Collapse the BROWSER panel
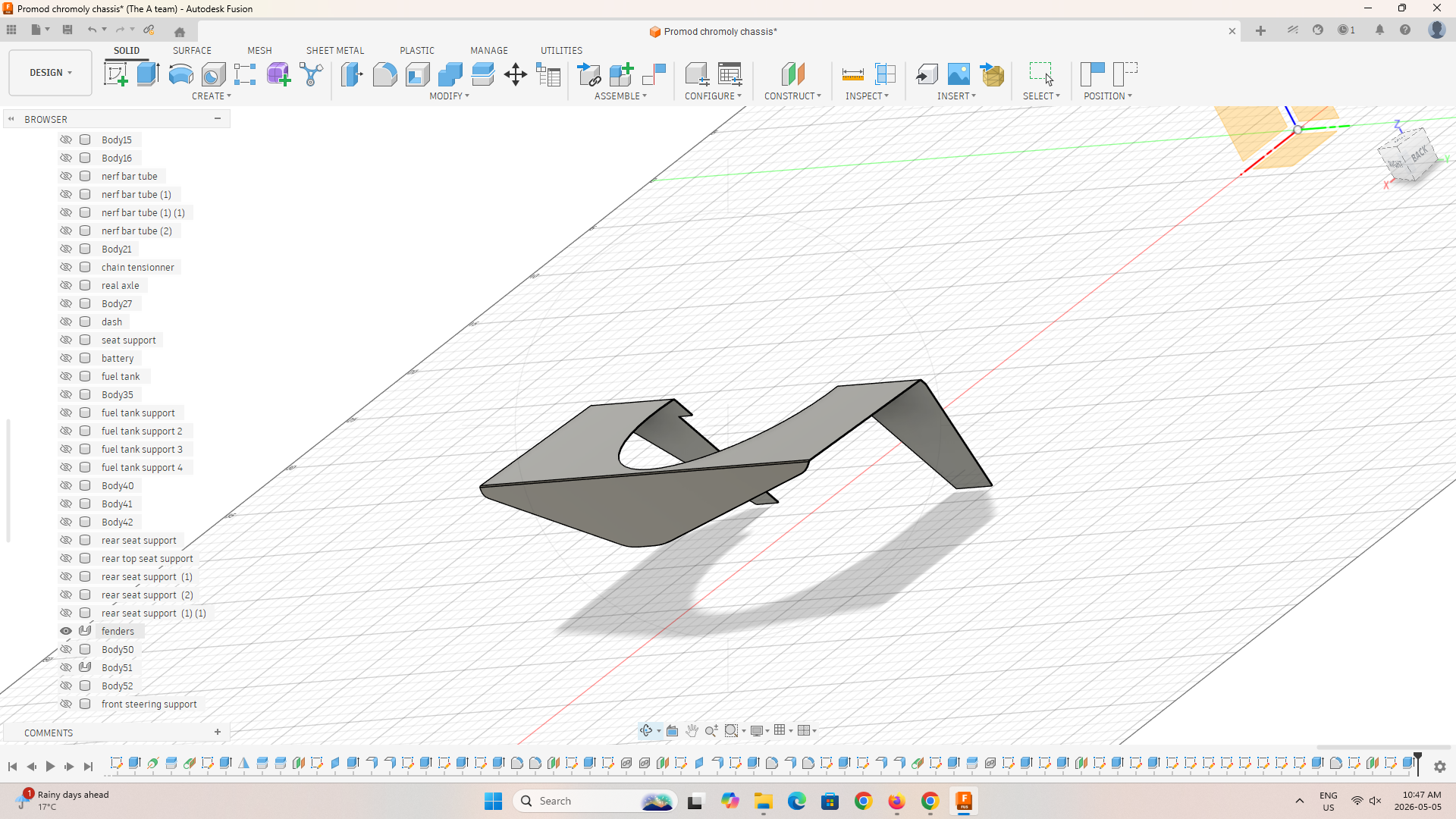Image resolution: width=1456 pixels, height=819 pixels. pyautogui.click(x=218, y=118)
